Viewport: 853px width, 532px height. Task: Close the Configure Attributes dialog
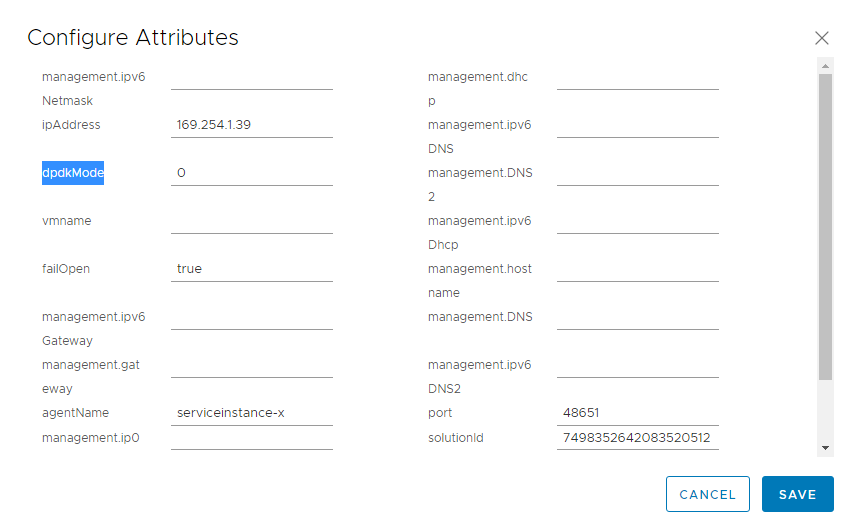(822, 38)
